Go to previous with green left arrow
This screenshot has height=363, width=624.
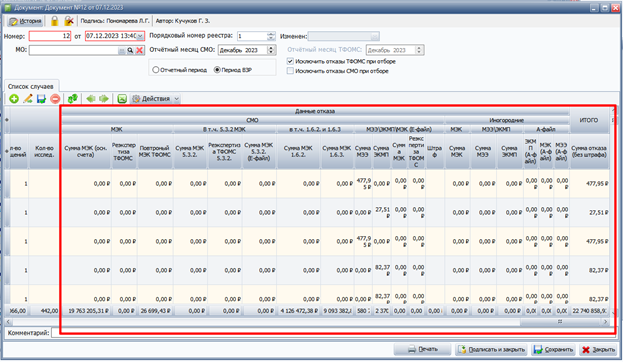(91, 99)
